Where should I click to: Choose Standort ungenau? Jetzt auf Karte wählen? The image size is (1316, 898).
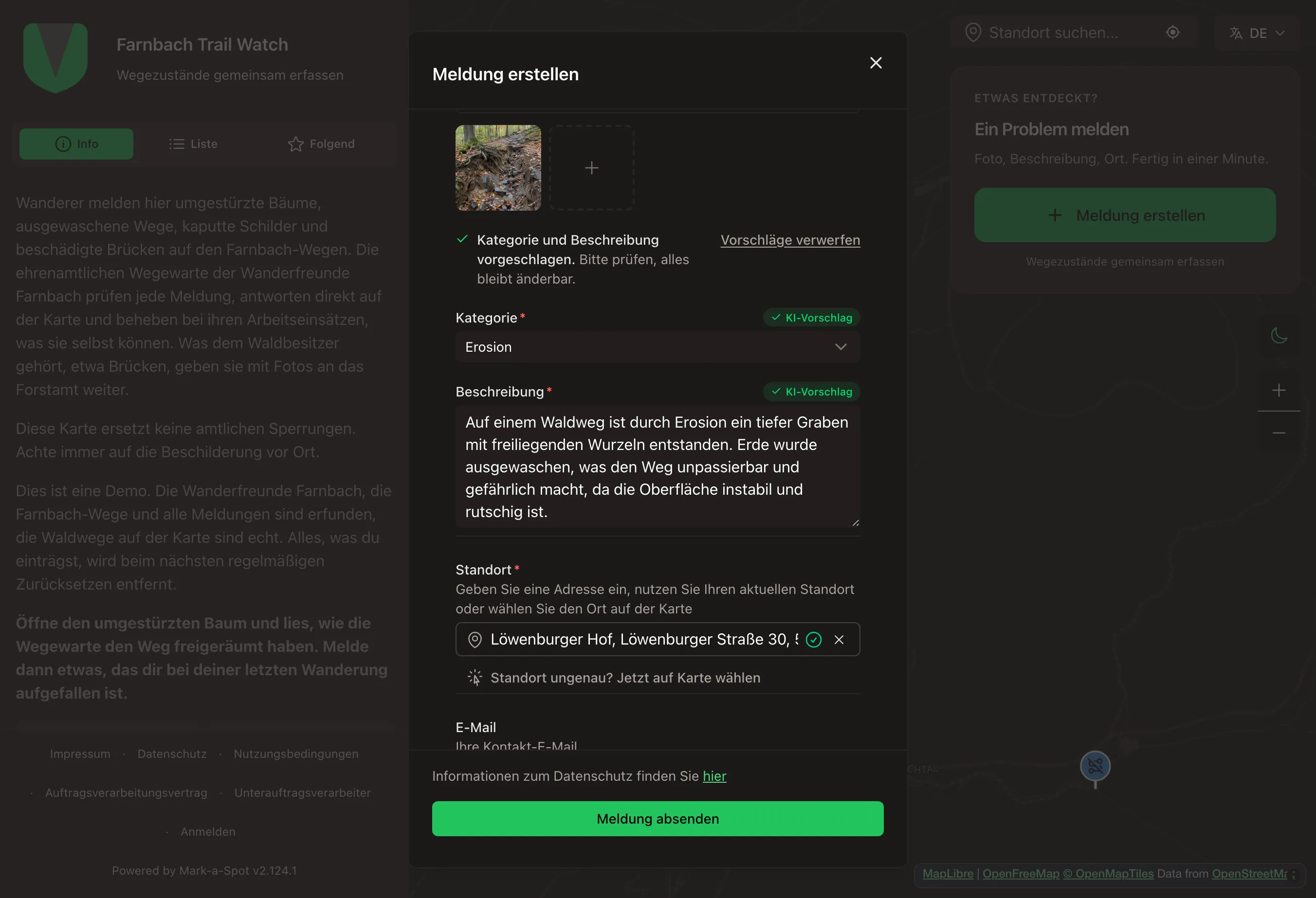614,677
